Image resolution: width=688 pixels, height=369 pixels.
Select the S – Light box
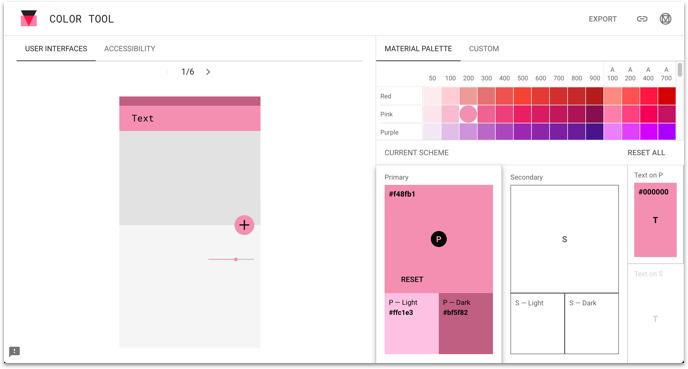click(x=537, y=323)
